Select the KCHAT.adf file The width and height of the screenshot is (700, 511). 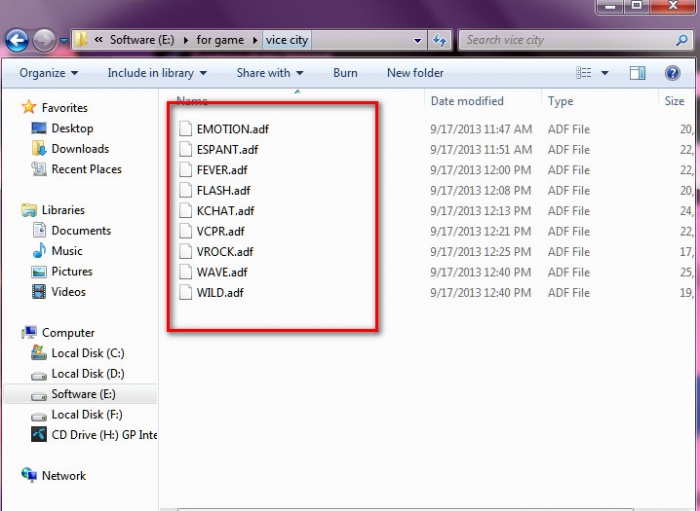pyautogui.click(x=225, y=211)
